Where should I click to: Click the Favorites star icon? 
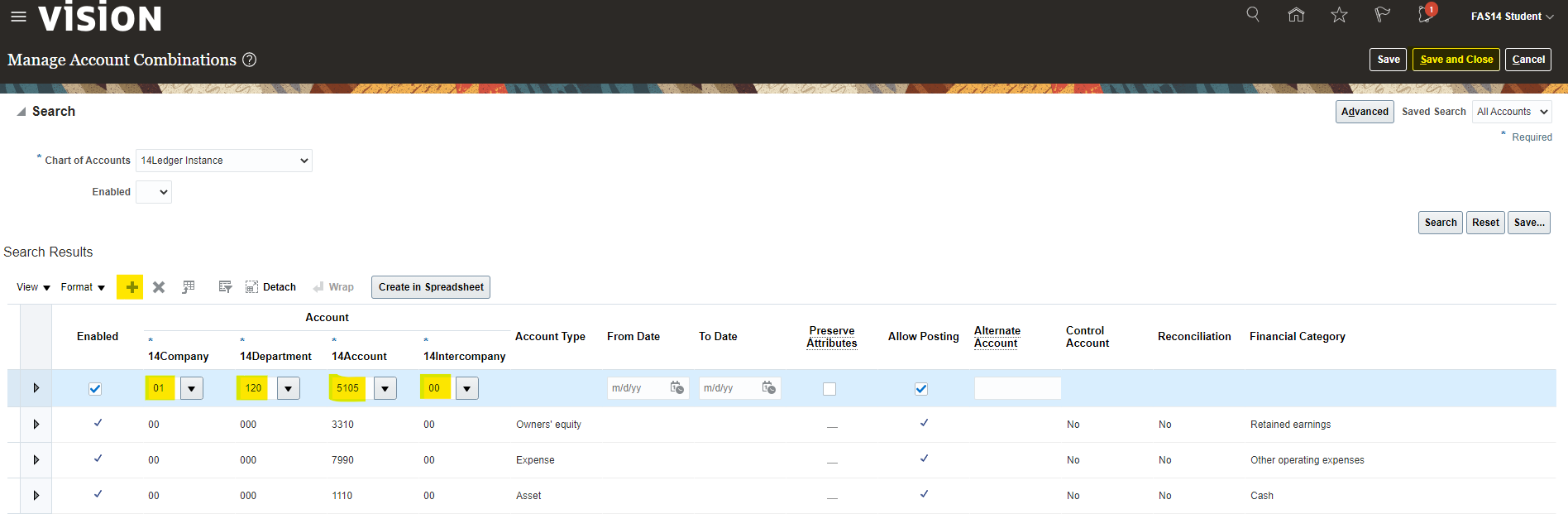(1339, 15)
